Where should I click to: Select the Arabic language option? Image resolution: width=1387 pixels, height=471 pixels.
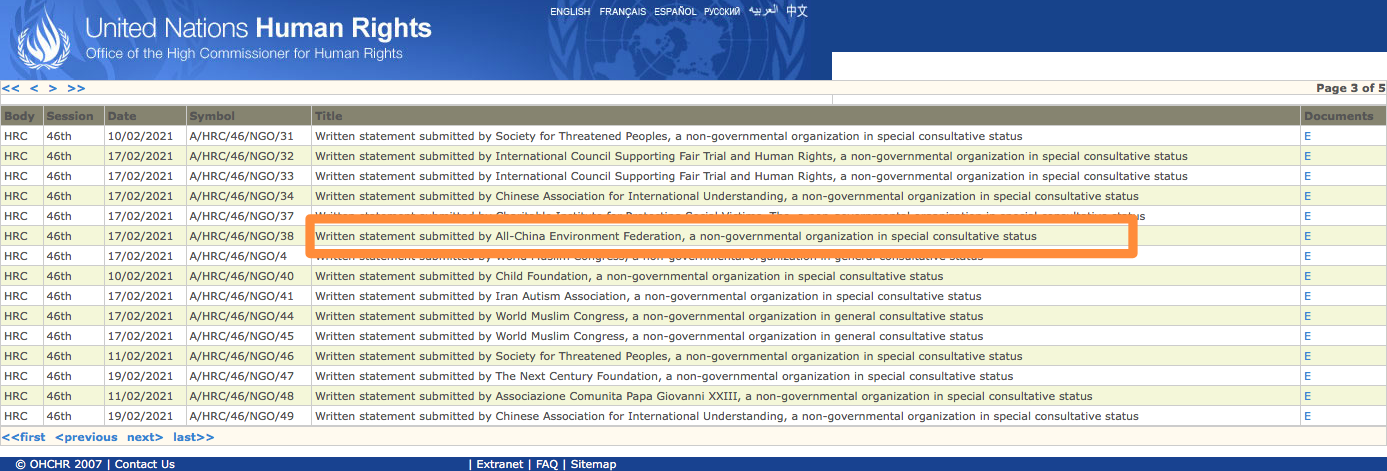[763, 11]
